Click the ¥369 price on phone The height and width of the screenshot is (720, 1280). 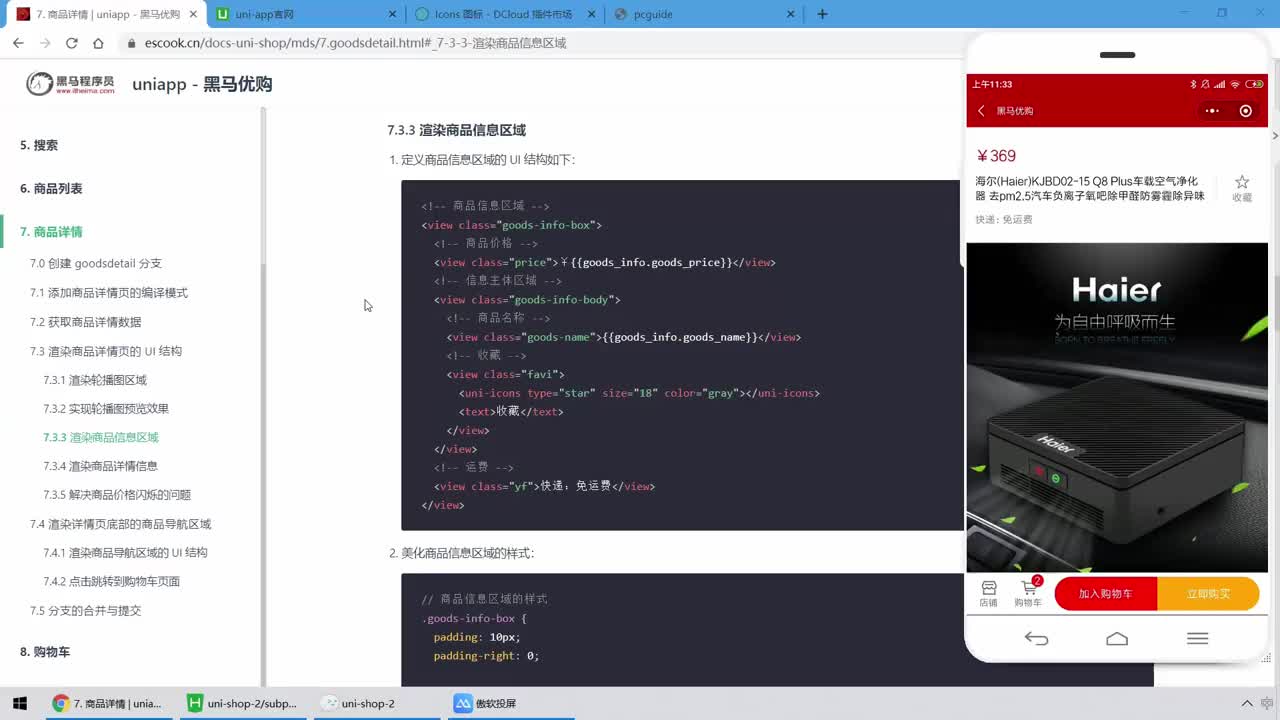tap(996, 156)
